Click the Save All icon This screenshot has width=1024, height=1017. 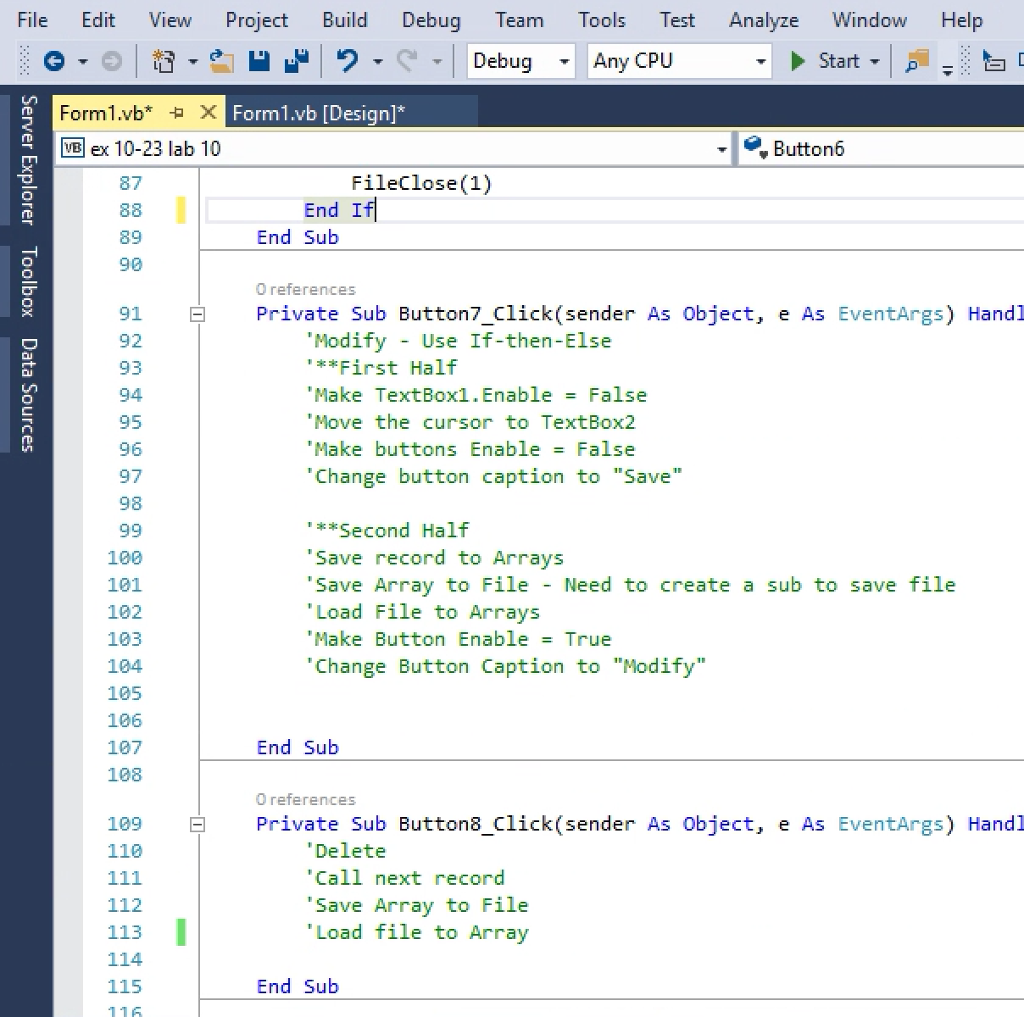296,62
